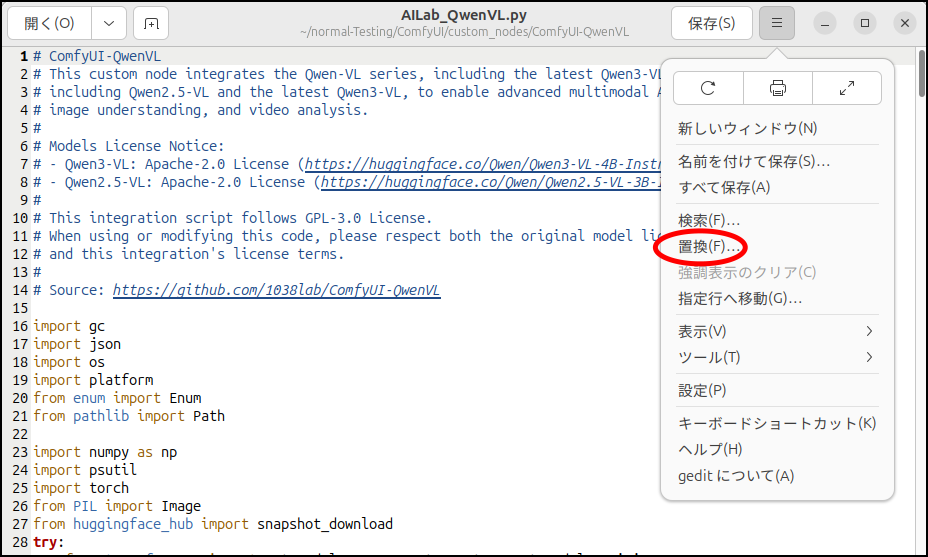The width and height of the screenshot is (928, 557).
Task: Click the new tab icon button
Action: click(x=150, y=23)
